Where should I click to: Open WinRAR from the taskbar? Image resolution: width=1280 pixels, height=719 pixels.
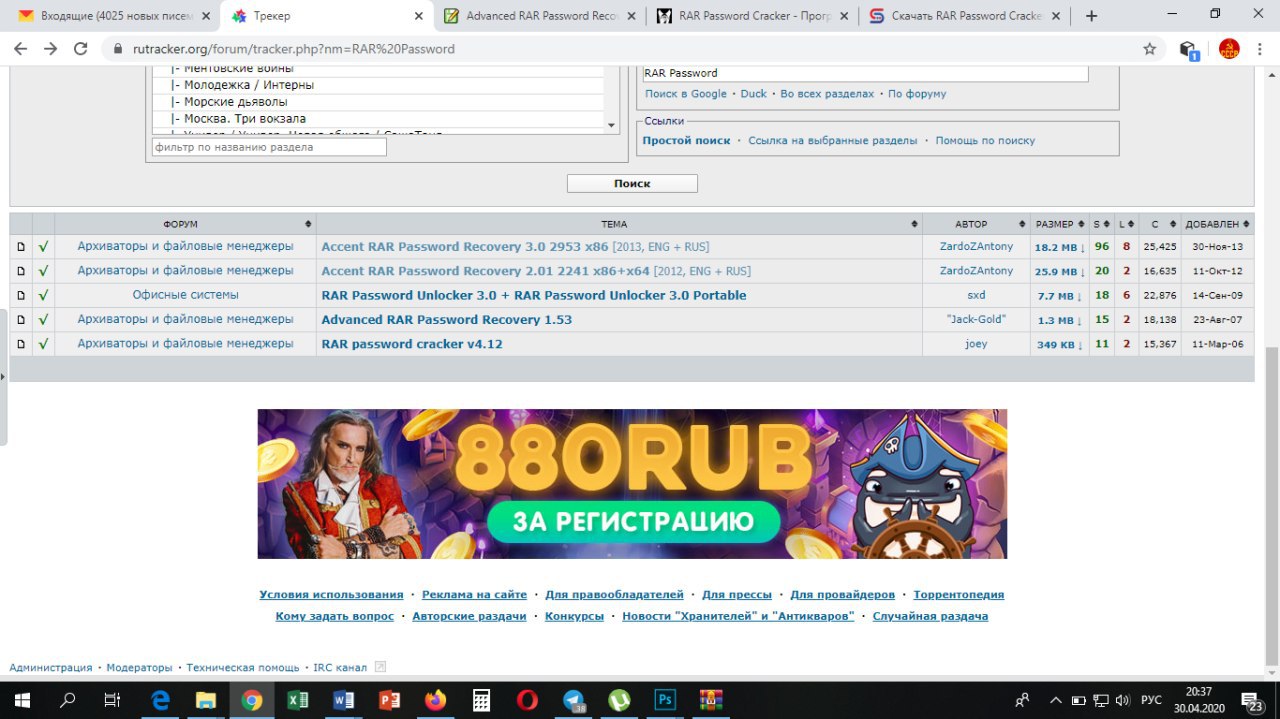(711, 700)
